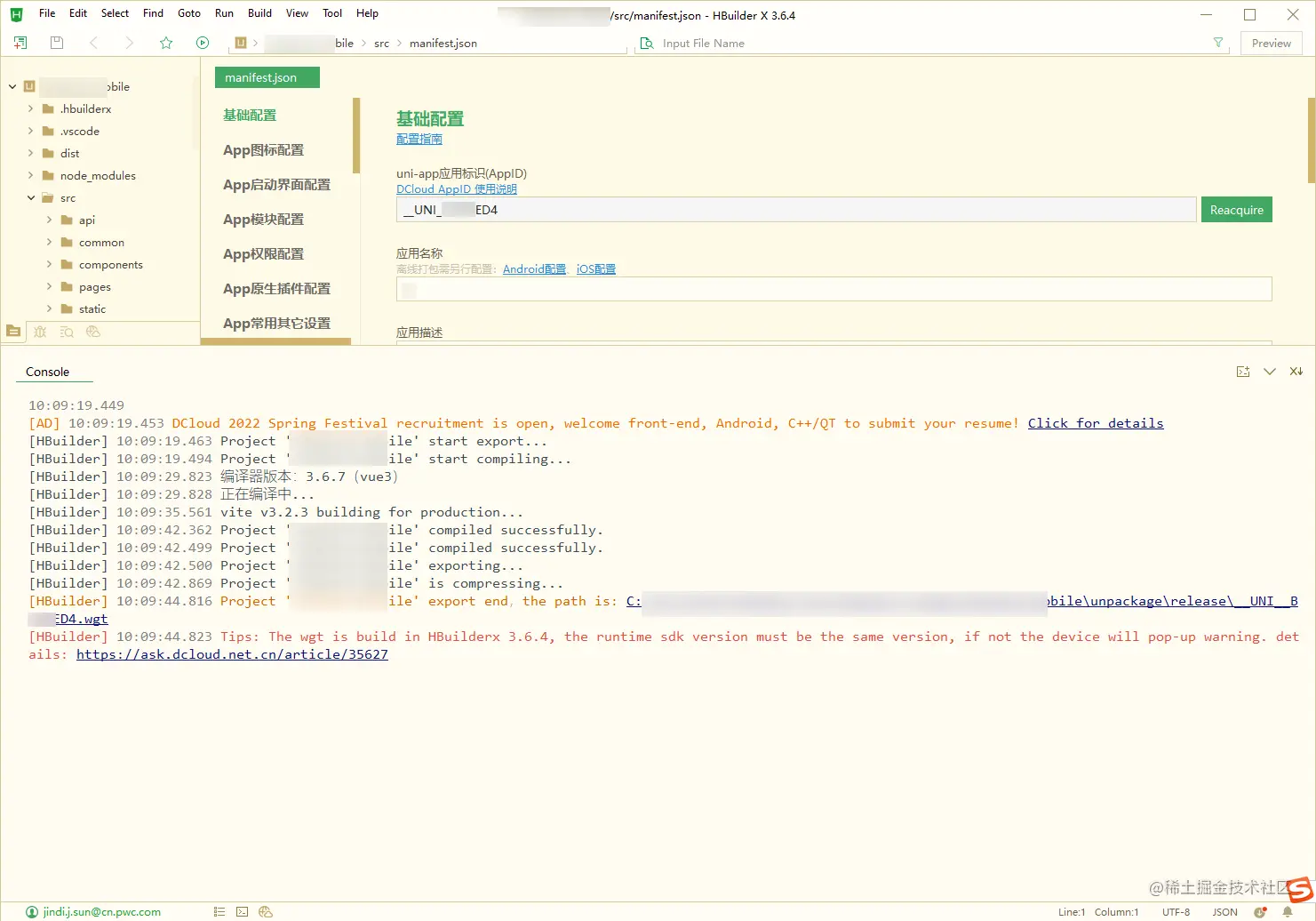Viewport: 1316px width, 921px height.
Task: Select the static folder in tree
Action: point(92,308)
